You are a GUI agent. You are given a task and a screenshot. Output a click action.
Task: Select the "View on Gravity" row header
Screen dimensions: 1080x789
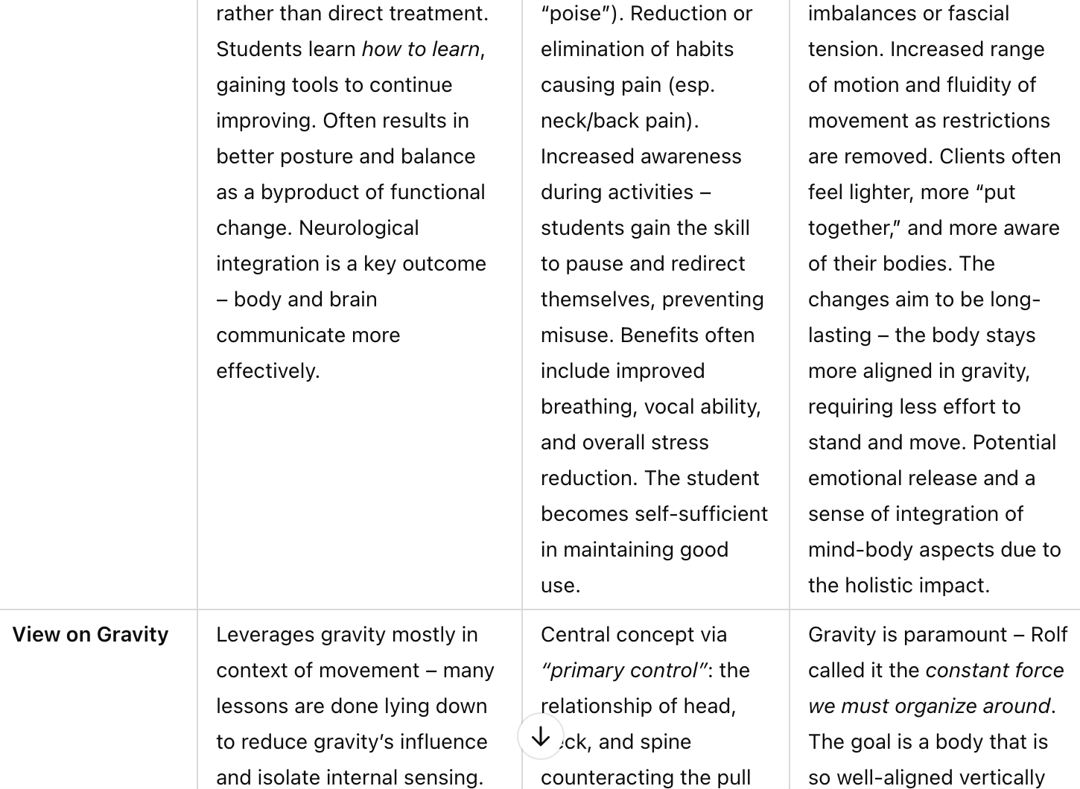click(90, 635)
